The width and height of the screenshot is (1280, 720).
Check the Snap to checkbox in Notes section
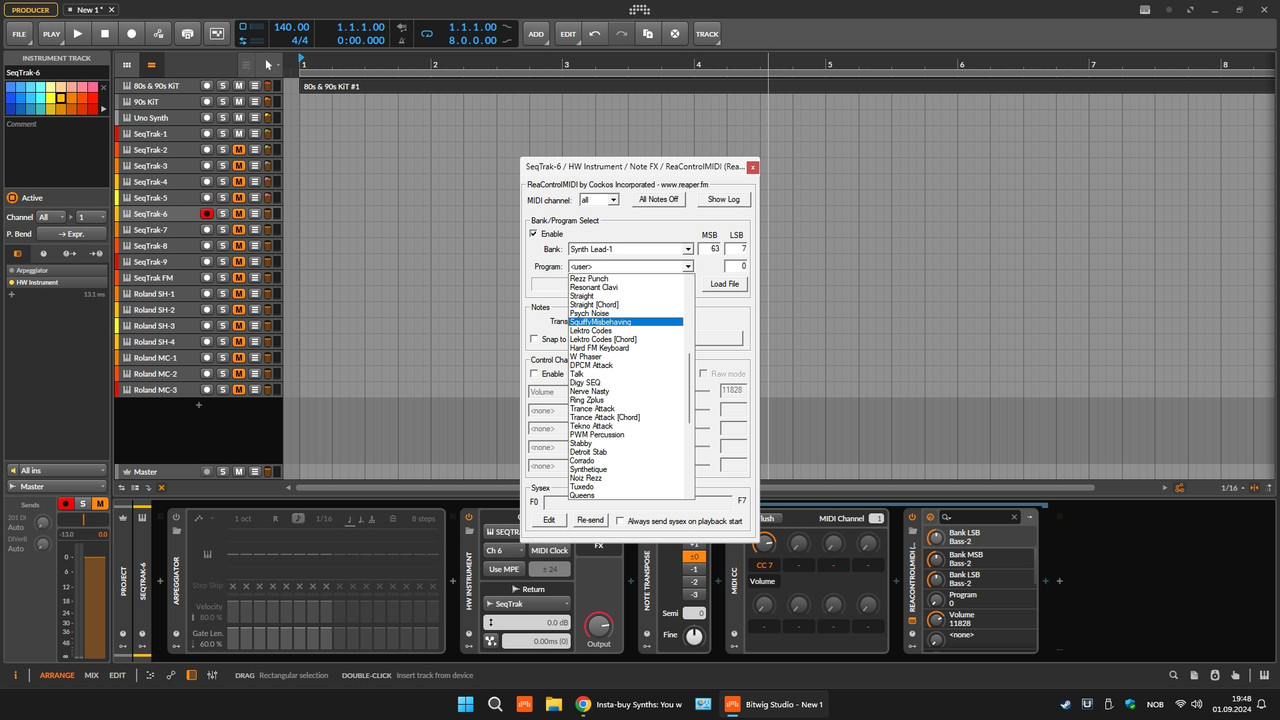pyautogui.click(x=533, y=339)
